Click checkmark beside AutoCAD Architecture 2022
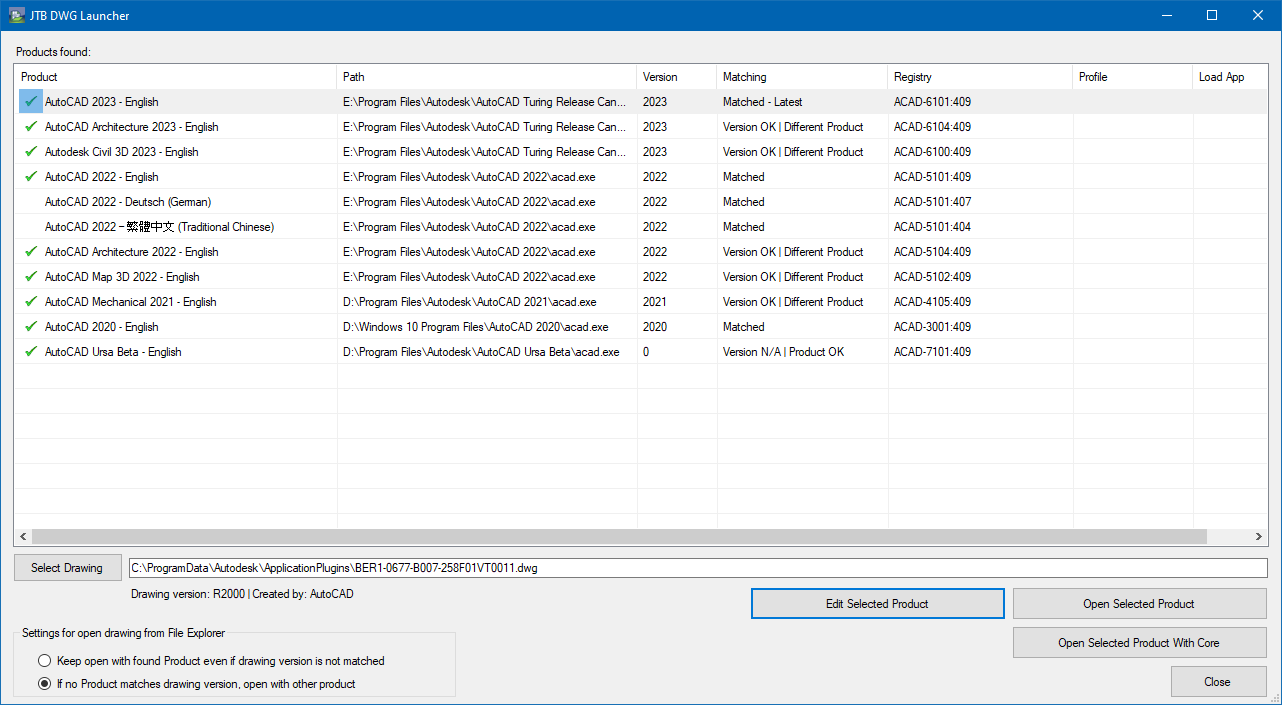This screenshot has height=705, width=1282. (31, 251)
